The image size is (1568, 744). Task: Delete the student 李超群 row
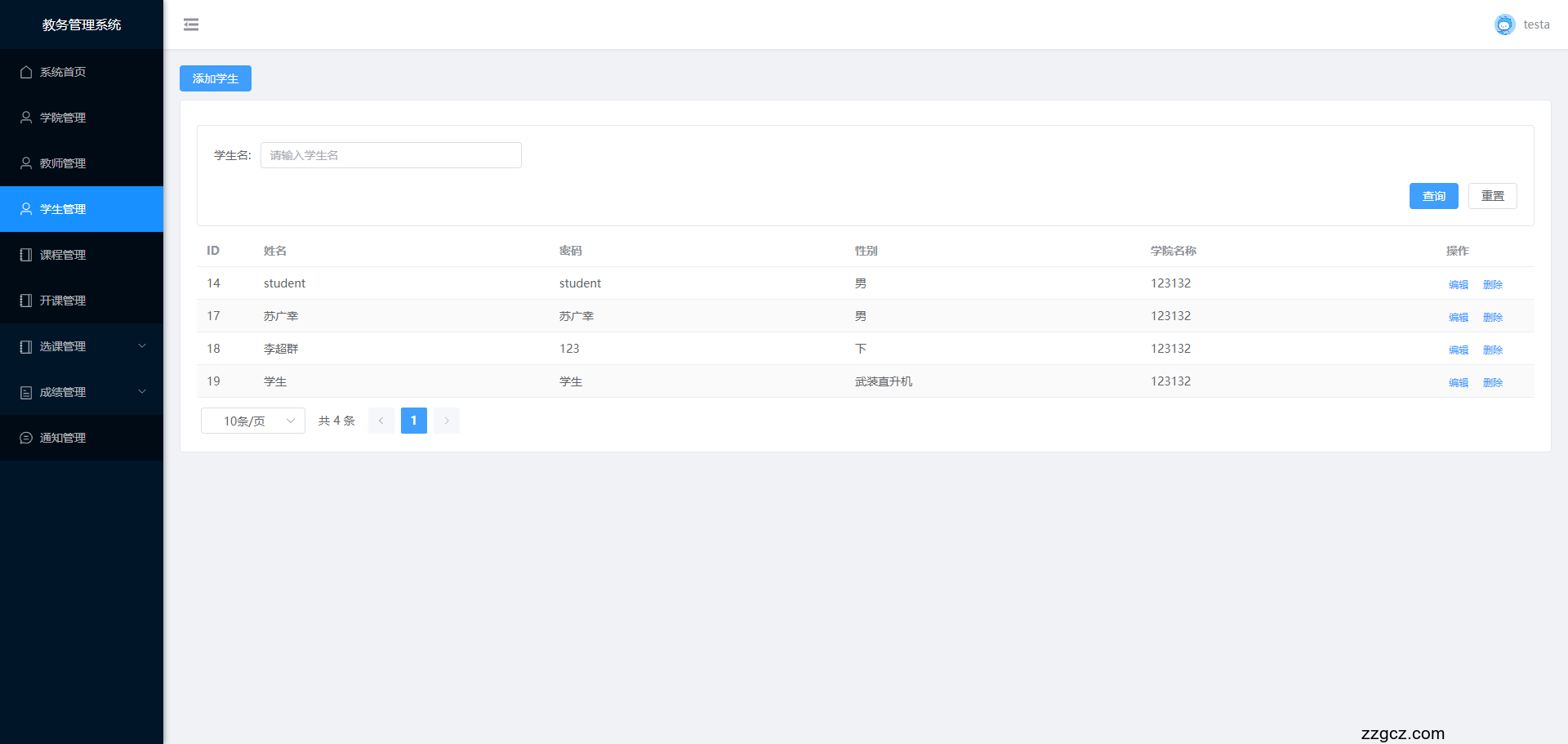(1492, 350)
